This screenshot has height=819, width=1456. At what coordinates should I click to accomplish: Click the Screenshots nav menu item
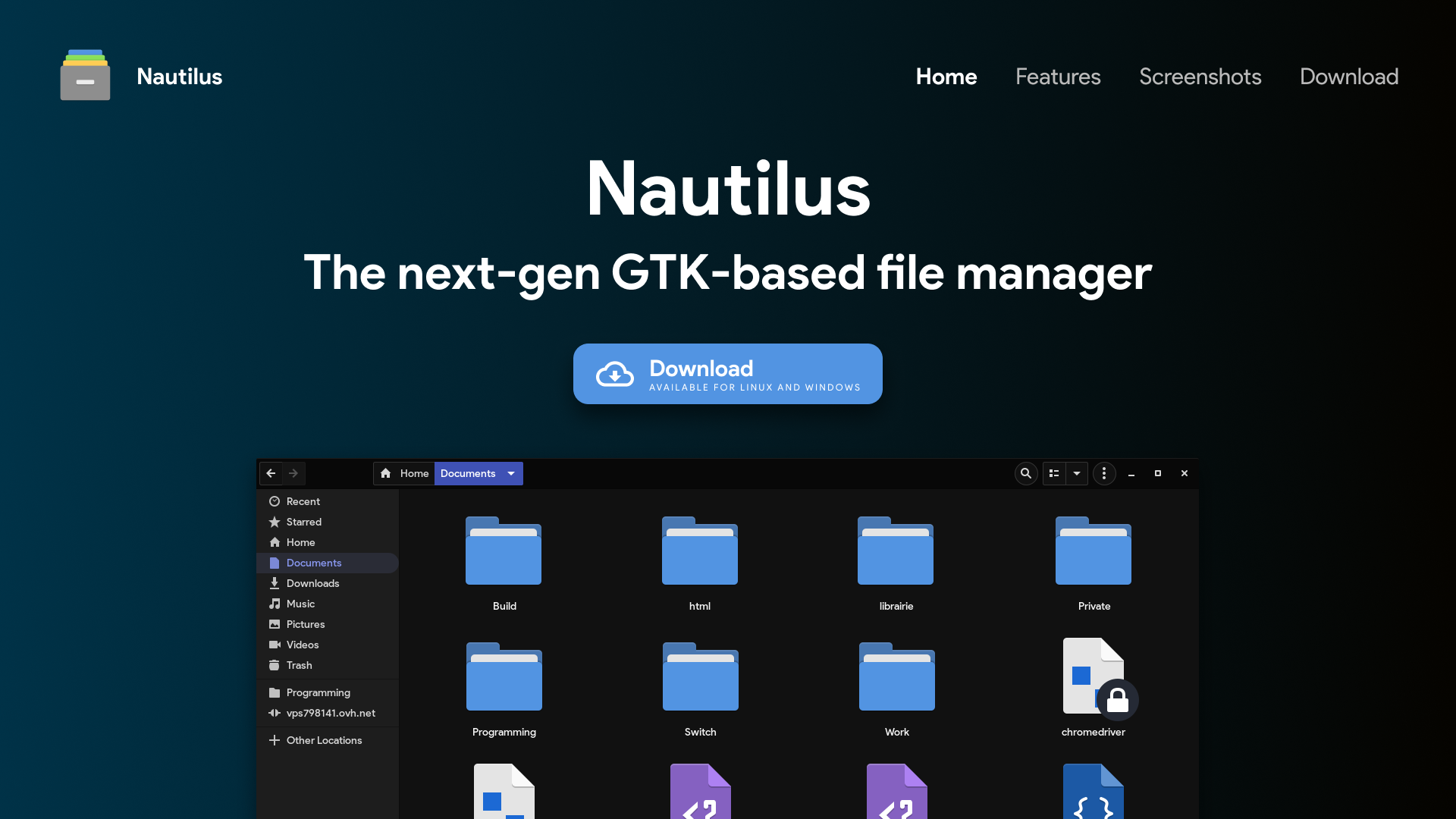click(x=1200, y=76)
